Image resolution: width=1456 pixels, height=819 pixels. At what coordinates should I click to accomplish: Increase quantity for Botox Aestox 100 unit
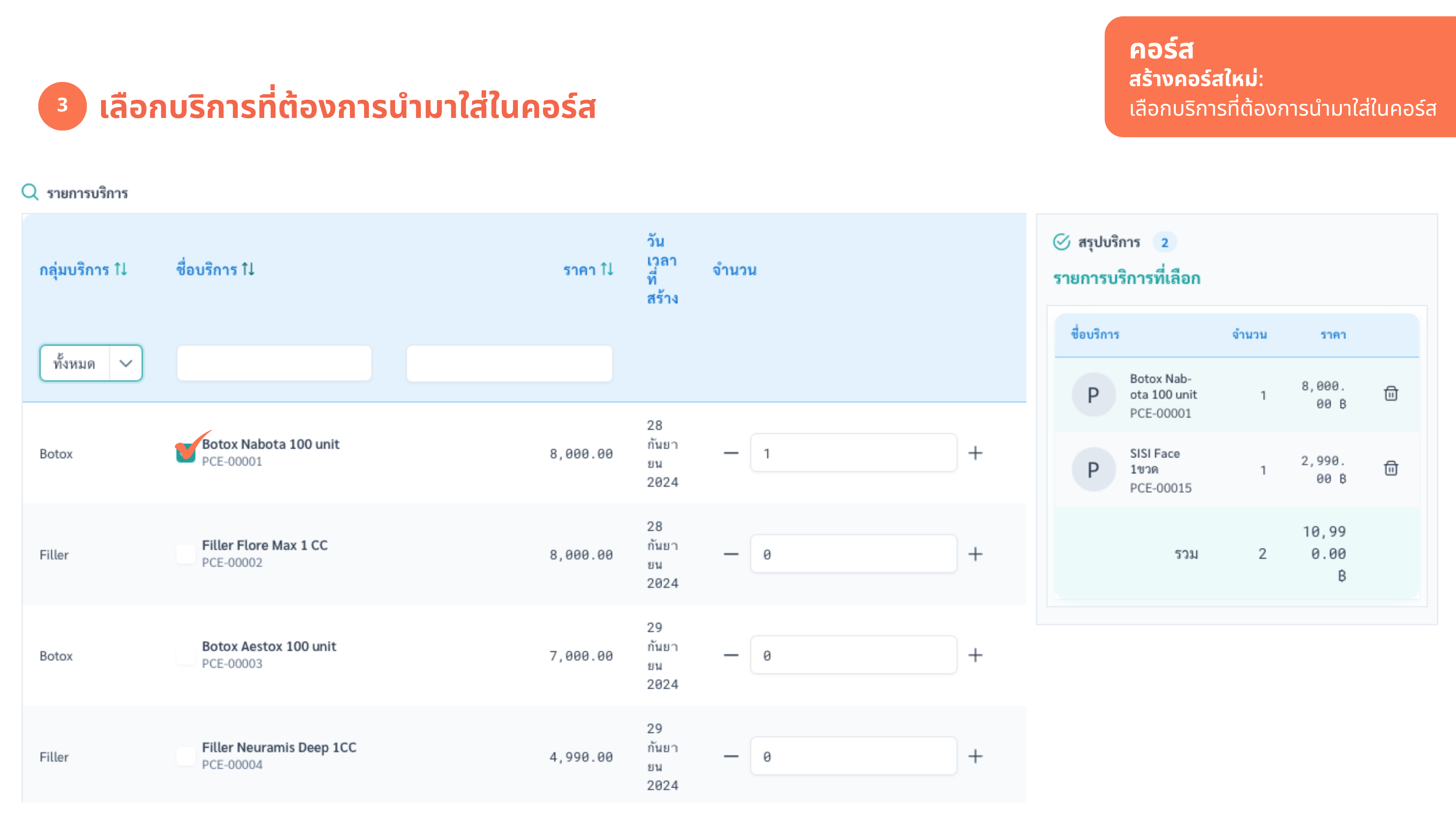(975, 656)
